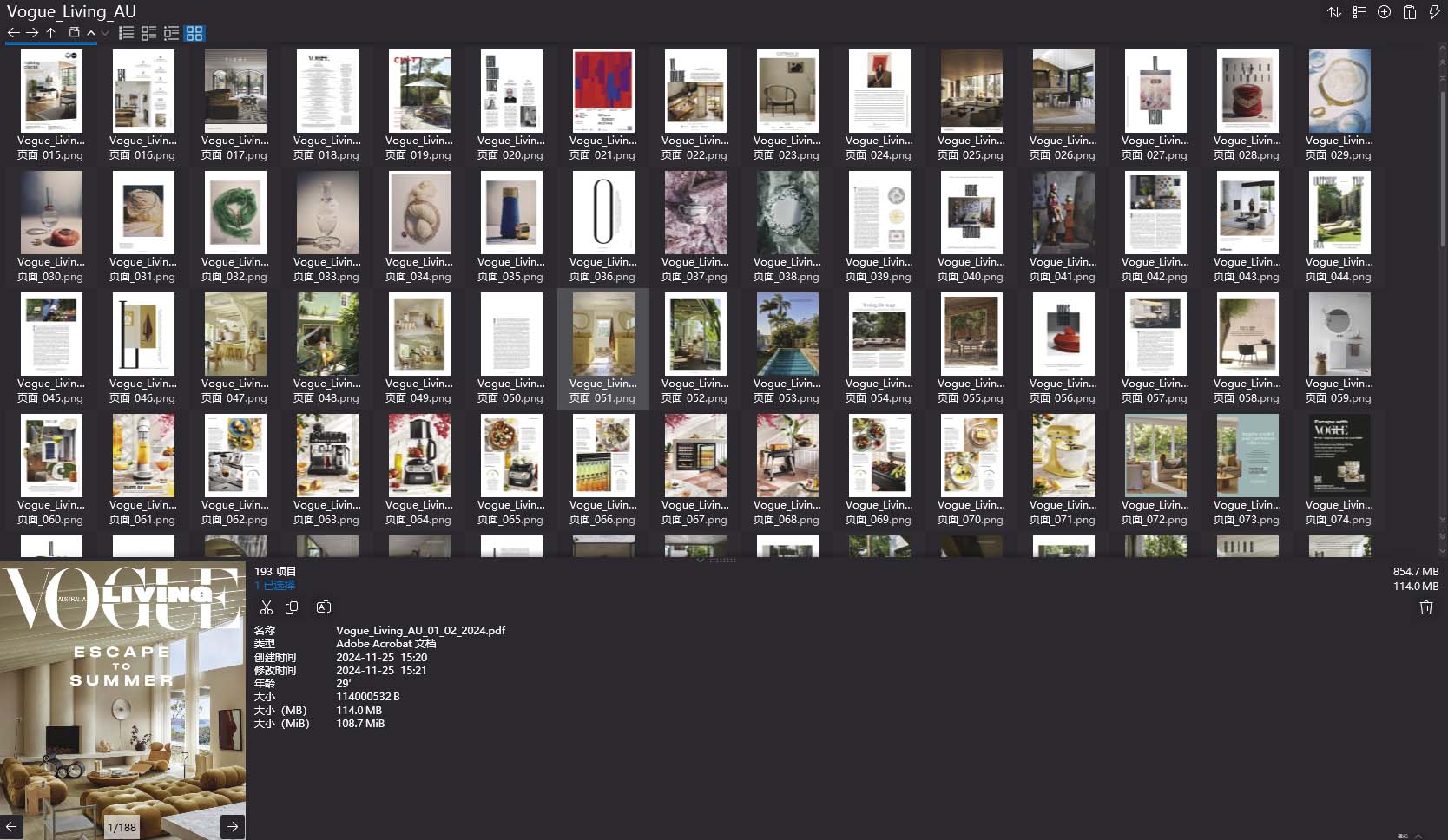1448x840 pixels.
Task: Select thumbnail 页面_071.png with yellow mixer
Action: tap(1063, 456)
